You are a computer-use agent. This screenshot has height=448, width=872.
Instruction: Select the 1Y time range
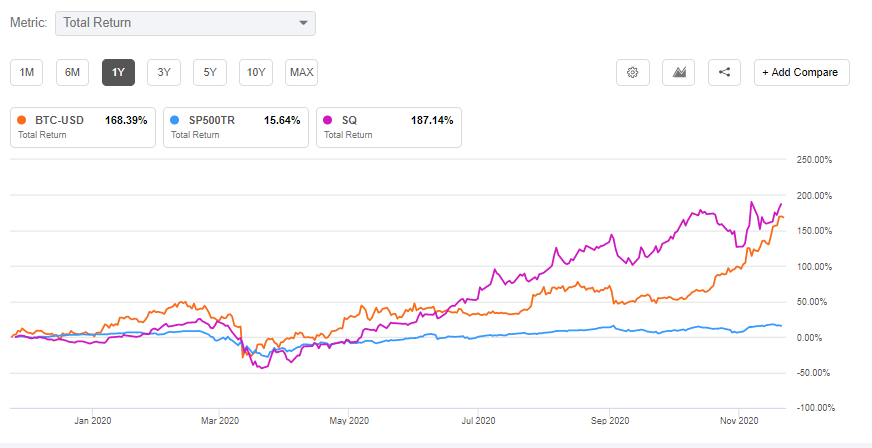118,72
